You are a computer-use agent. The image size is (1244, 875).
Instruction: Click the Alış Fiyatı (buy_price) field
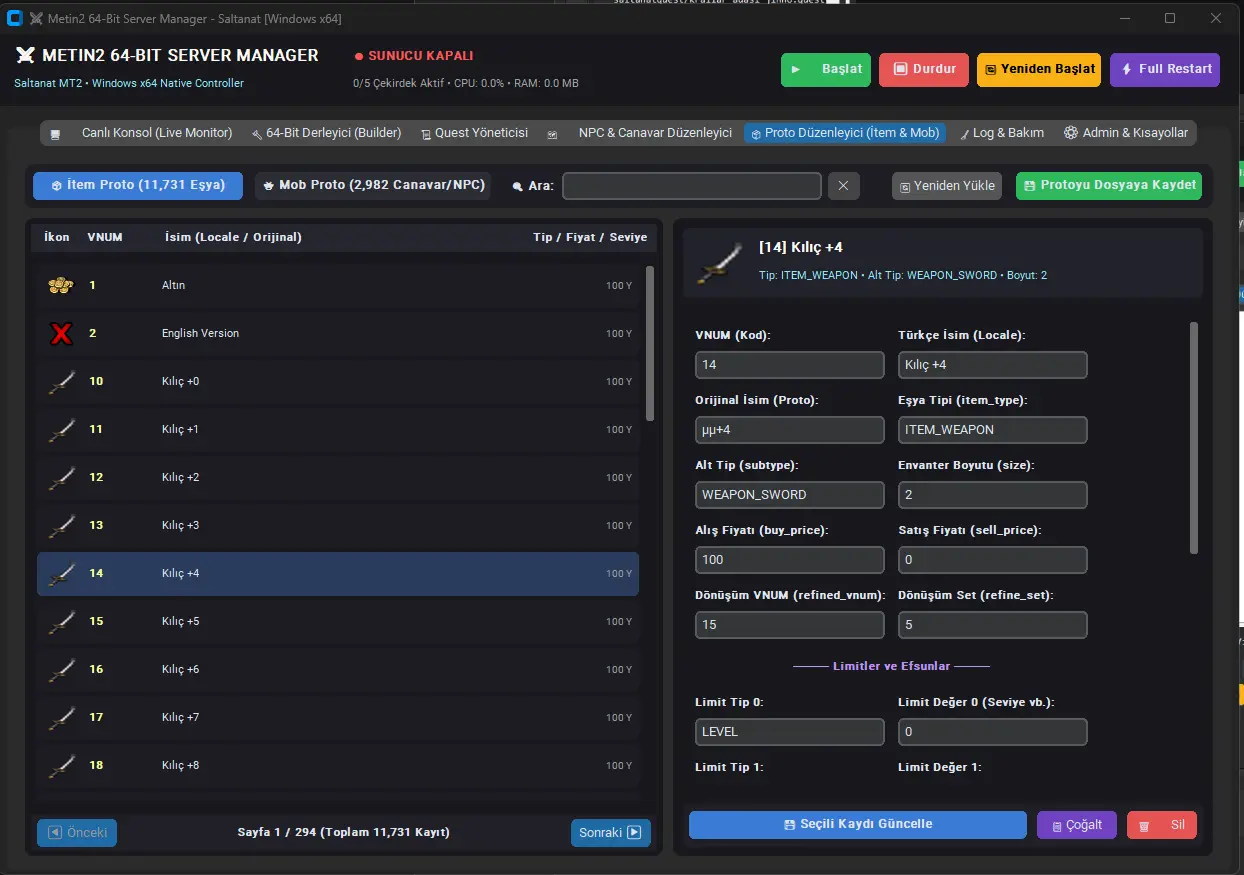click(790, 560)
